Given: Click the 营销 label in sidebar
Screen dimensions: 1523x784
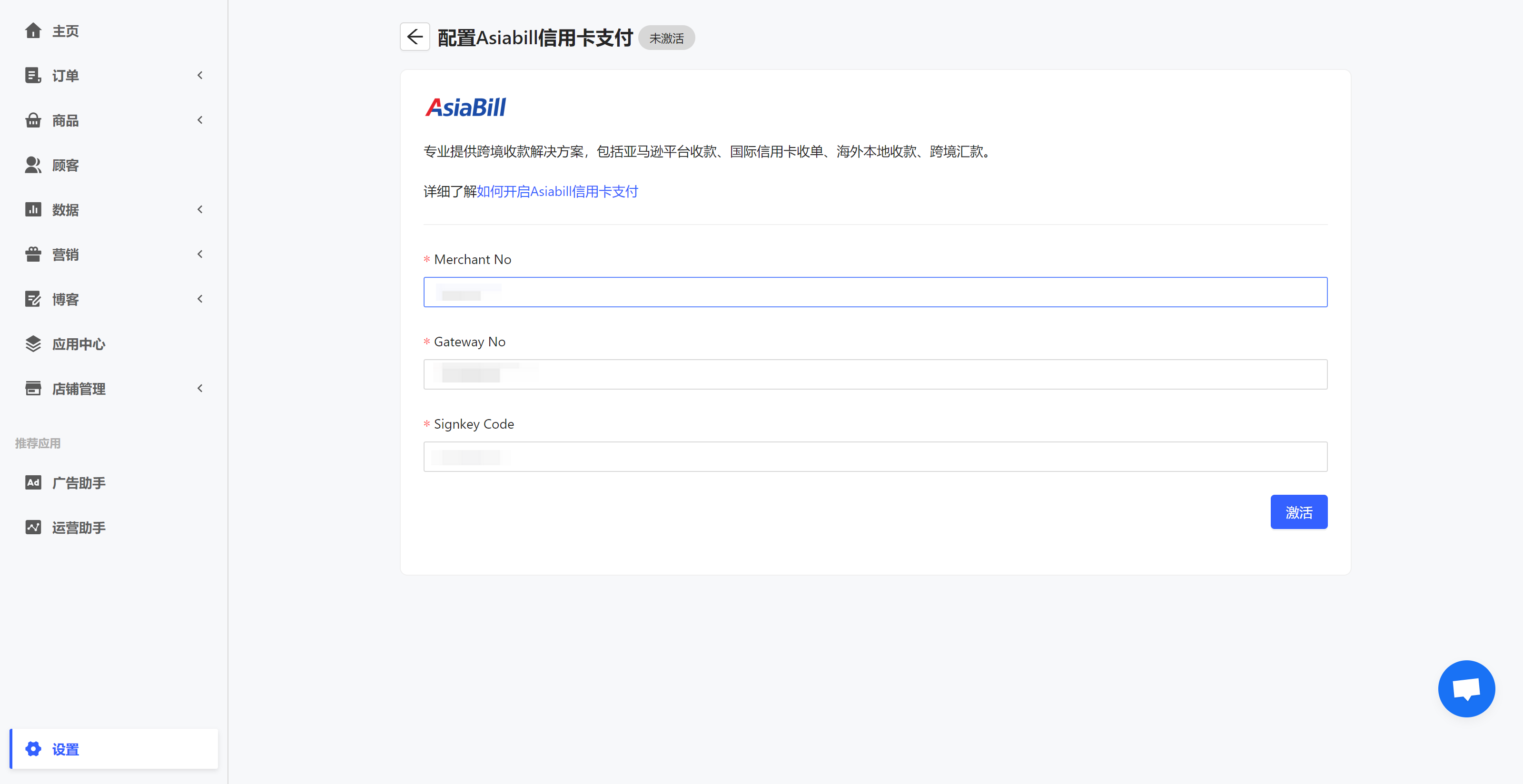Looking at the screenshot, I should tap(66, 255).
